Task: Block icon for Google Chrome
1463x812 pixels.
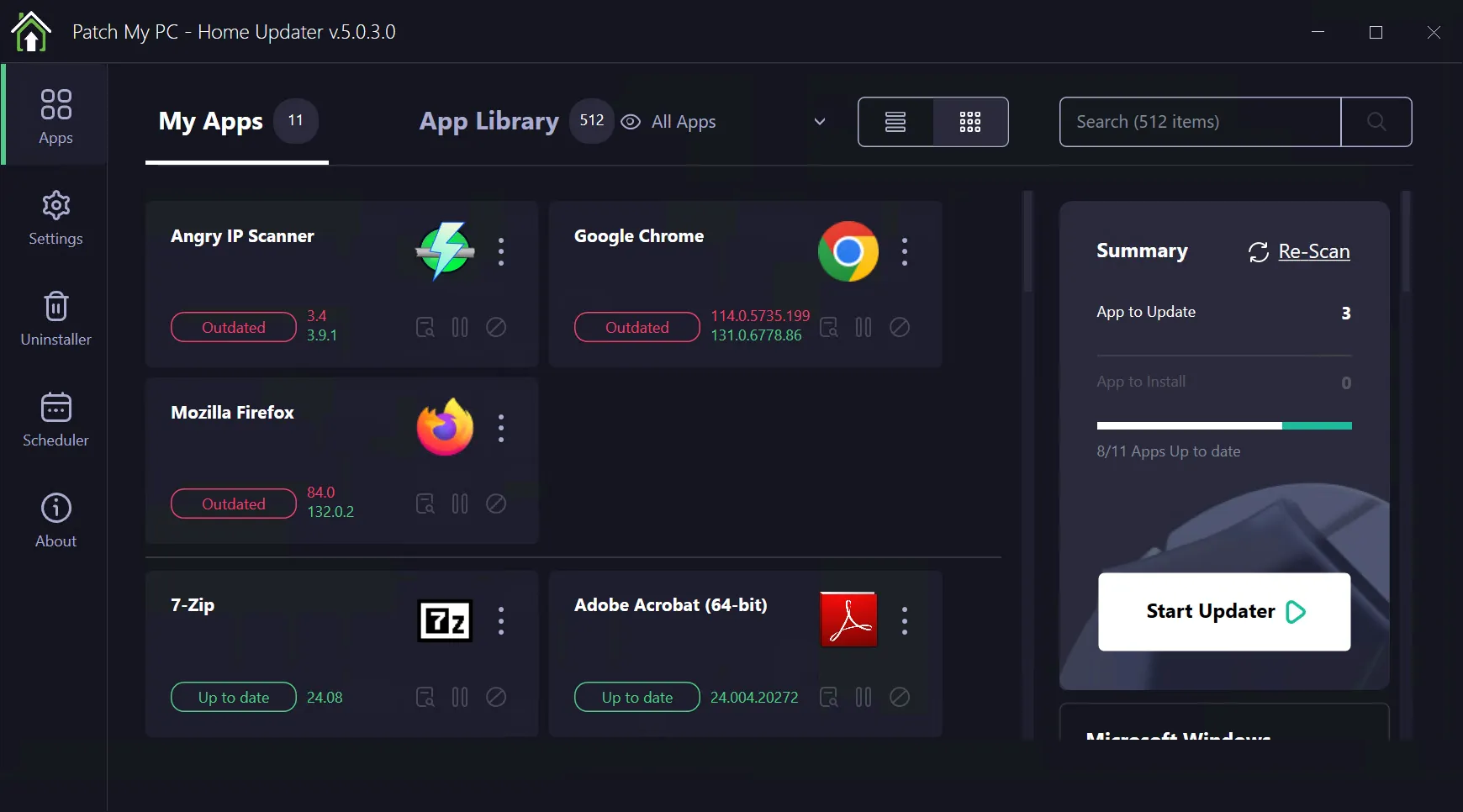Action: 900,327
